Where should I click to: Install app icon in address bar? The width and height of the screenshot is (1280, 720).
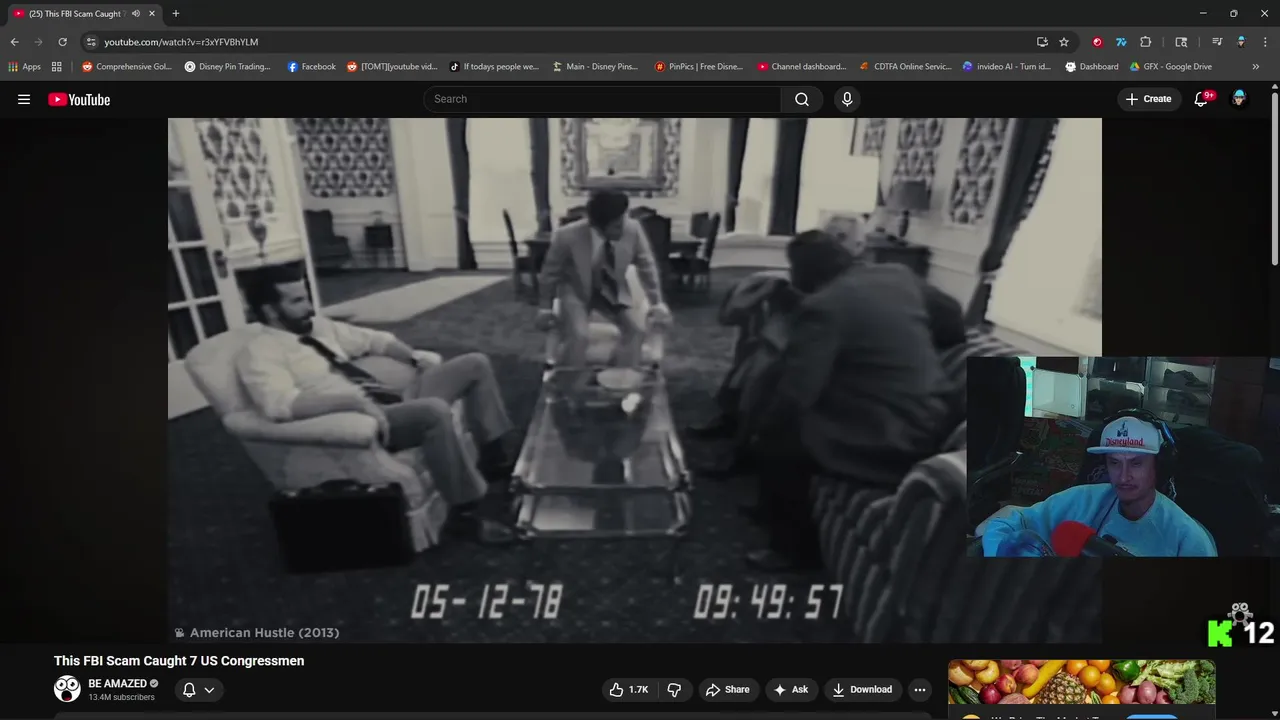pos(1042,42)
